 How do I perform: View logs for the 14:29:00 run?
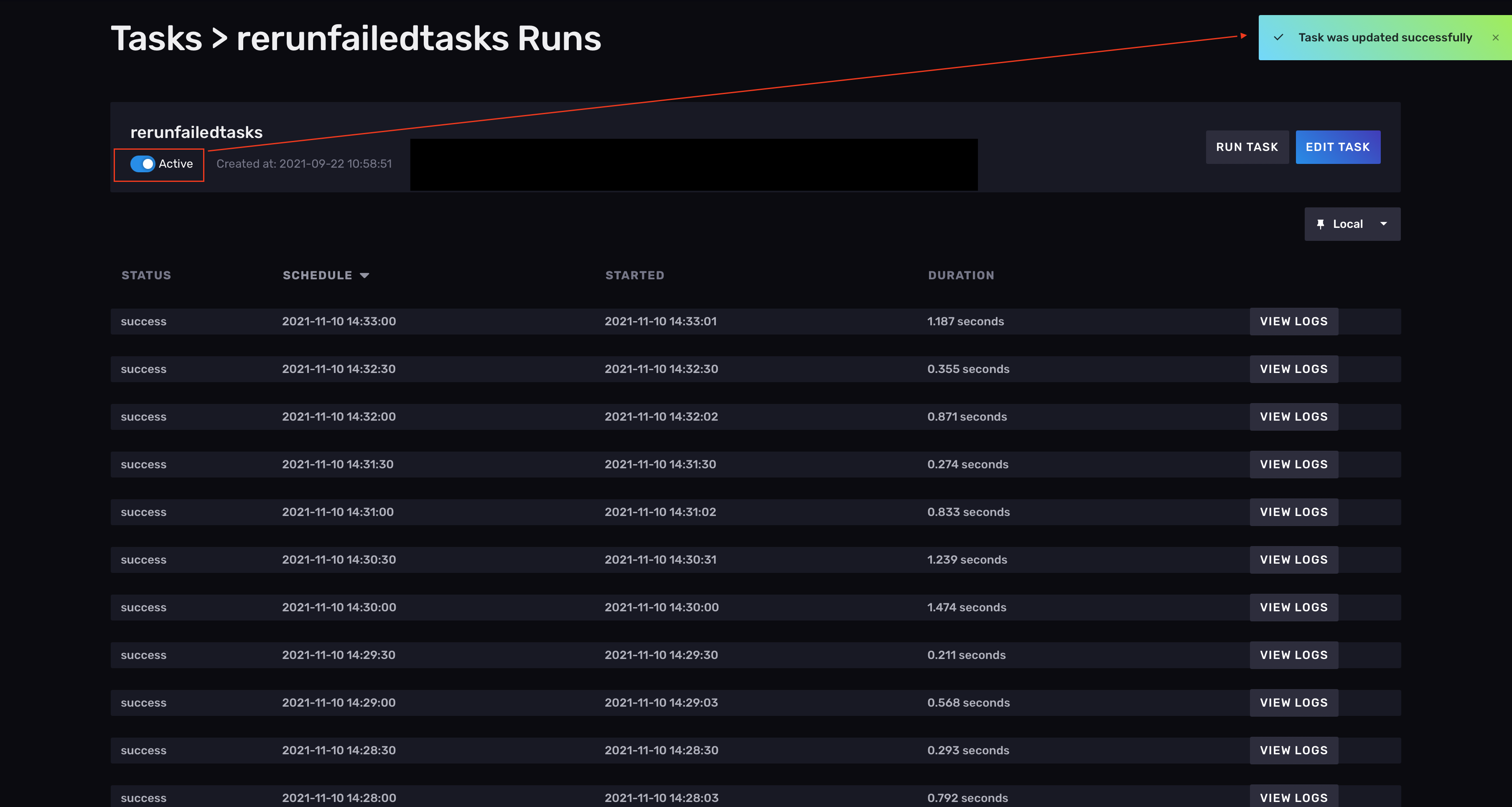[x=1294, y=702]
